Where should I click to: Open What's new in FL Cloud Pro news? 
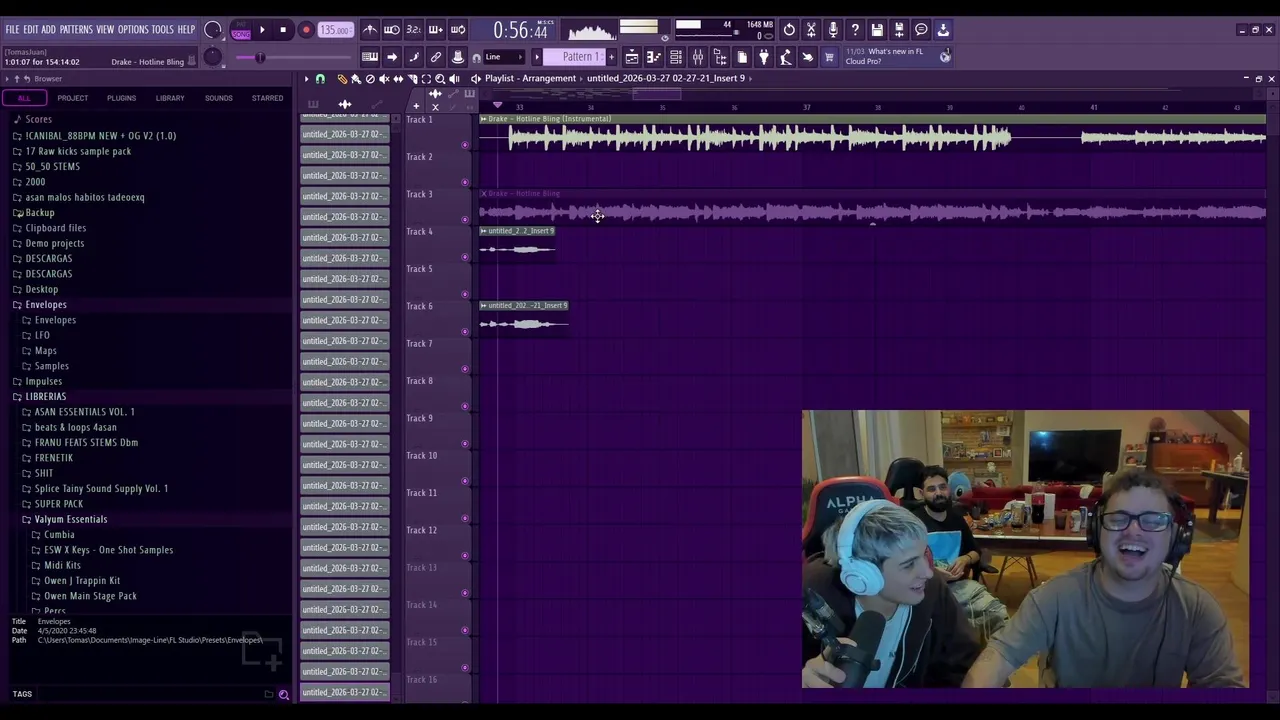(x=898, y=57)
